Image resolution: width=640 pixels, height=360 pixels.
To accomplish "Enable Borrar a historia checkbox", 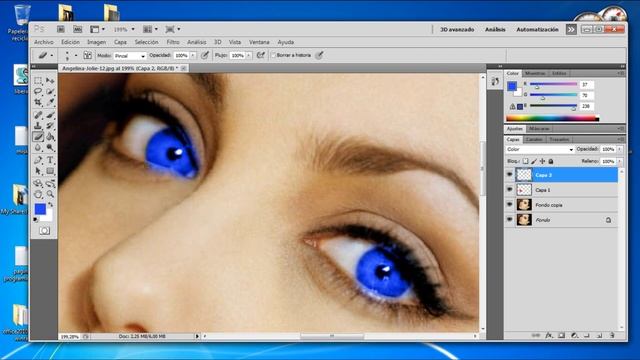I will click(273, 55).
